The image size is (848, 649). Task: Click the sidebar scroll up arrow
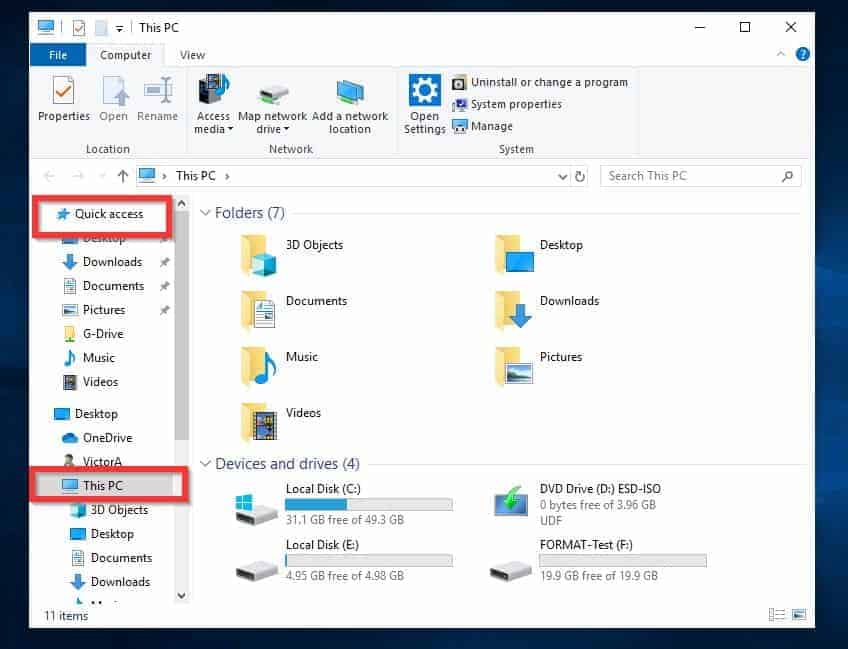pyautogui.click(x=182, y=204)
